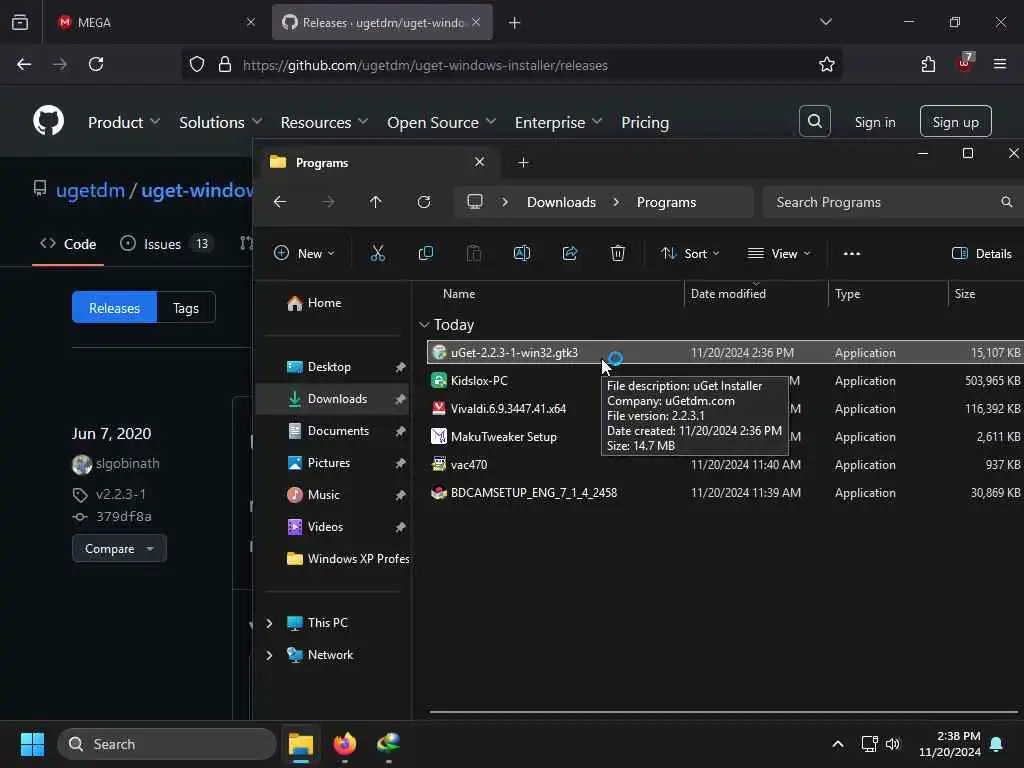Viewport: 1024px width, 768px height.
Task: Expand Network in navigation pane
Action: 269,655
